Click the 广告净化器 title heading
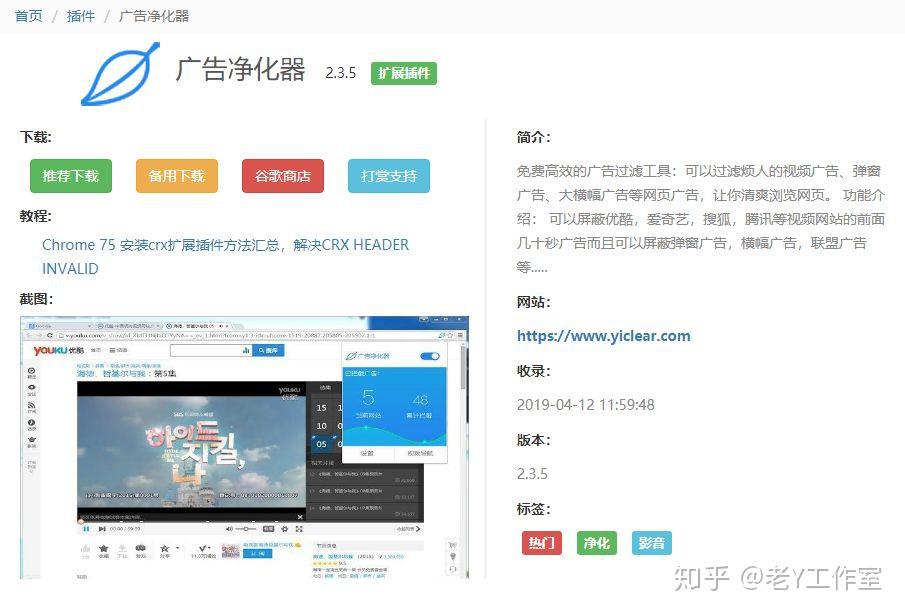The width and height of the screenshot is (905, 615). point(241,69)
